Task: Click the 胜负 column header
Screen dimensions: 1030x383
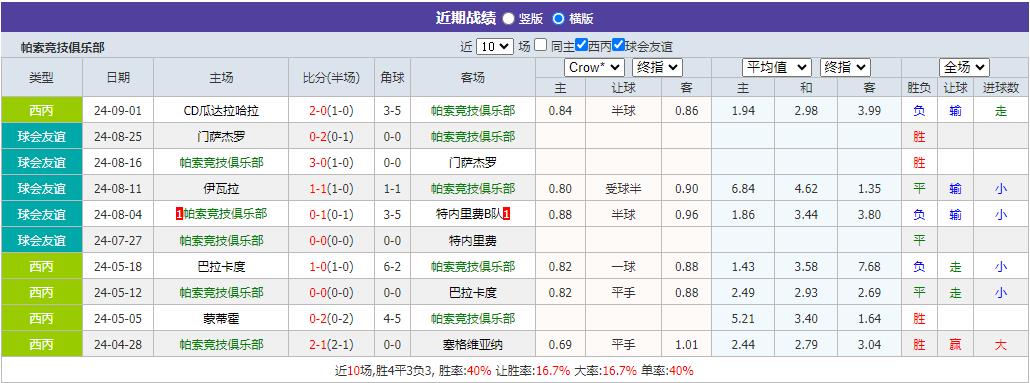Action: click(919, 88)
